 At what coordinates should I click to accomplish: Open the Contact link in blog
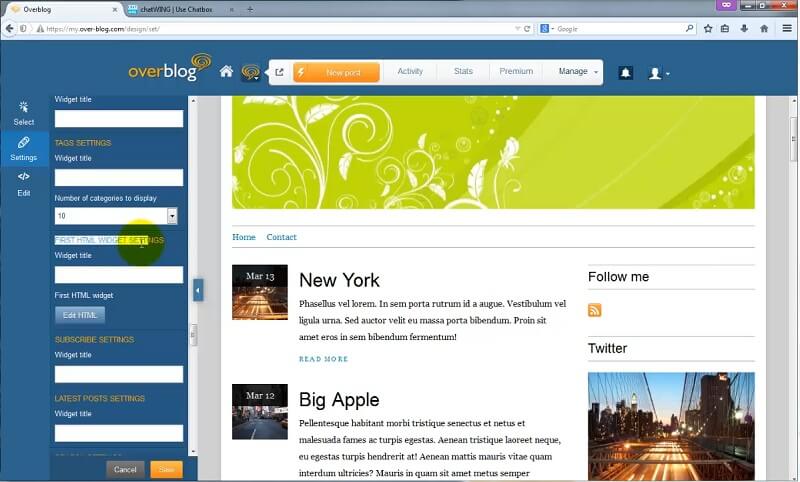(x=281, y=237)
